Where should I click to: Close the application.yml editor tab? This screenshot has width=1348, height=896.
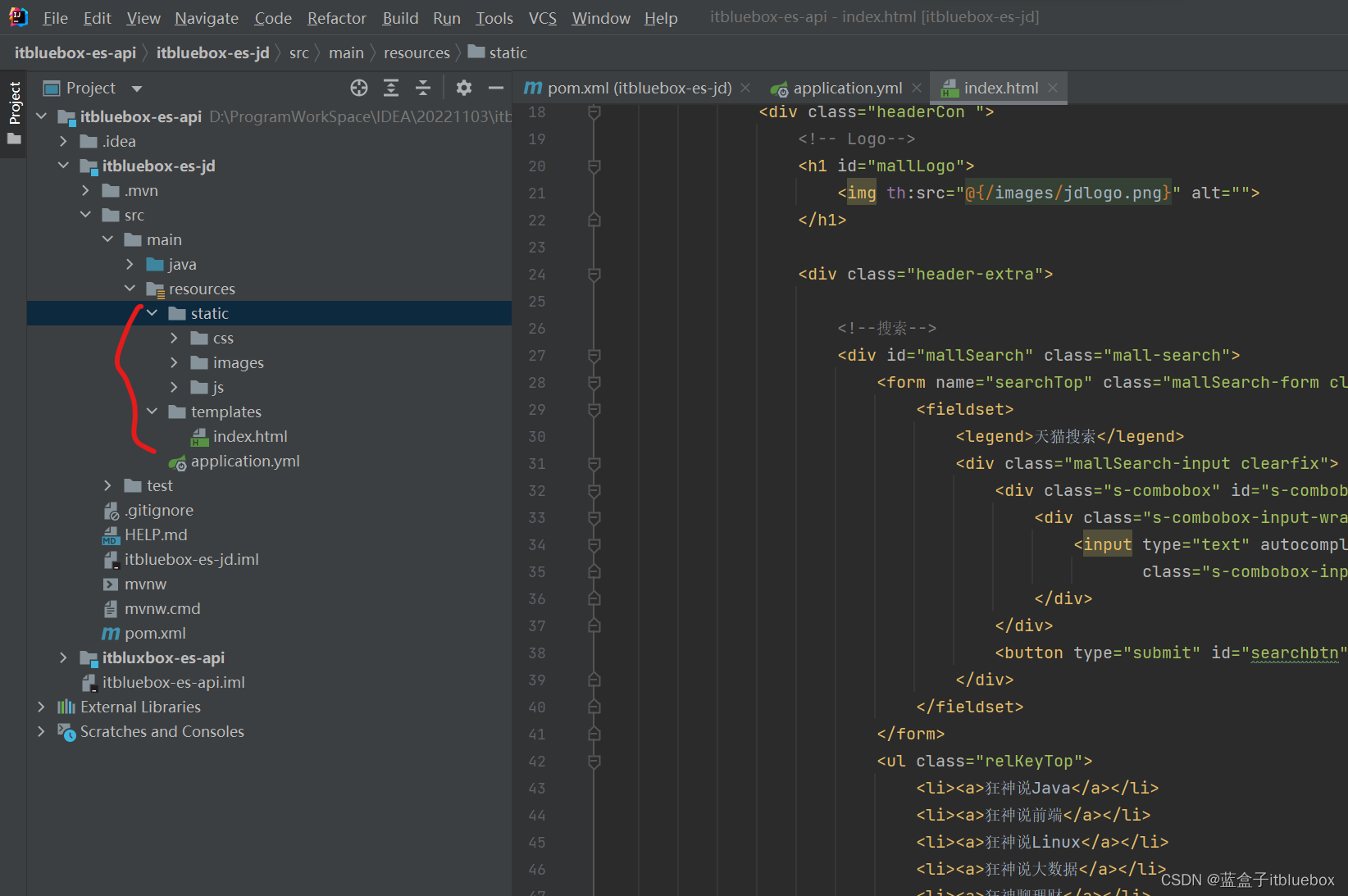point(917,88)
